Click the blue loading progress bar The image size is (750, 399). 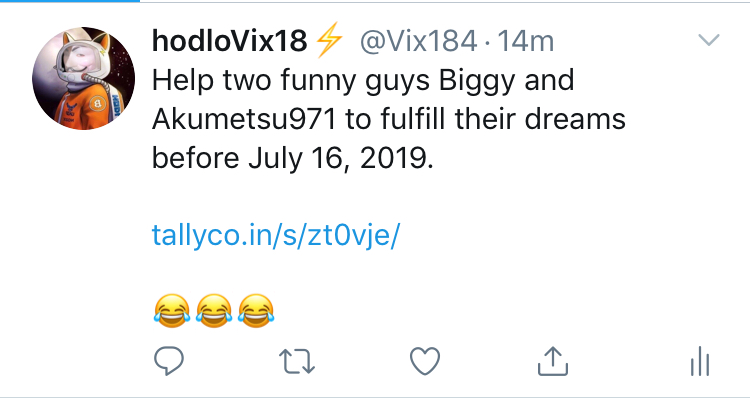pyautogui.click(x=70, y=1)
